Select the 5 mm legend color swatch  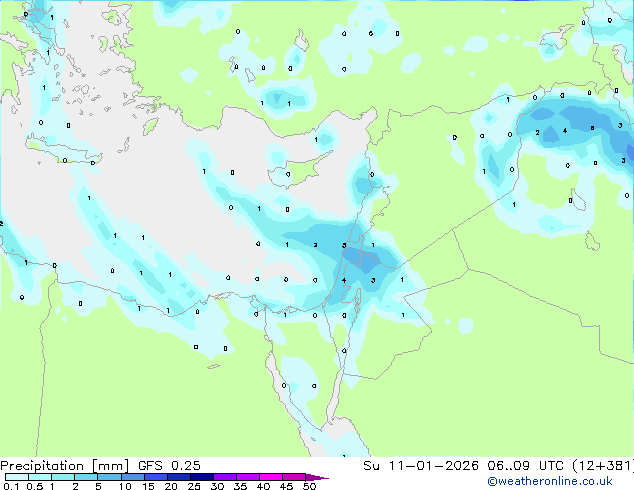[x=109, y=477]
